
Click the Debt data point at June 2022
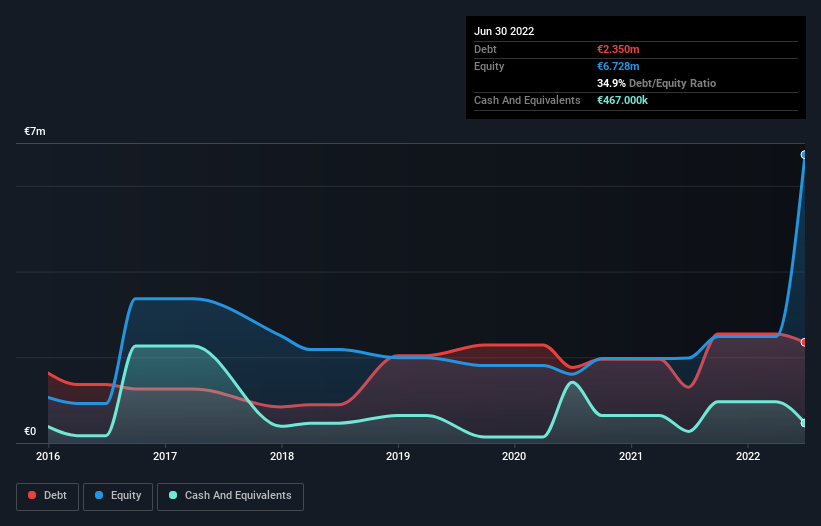pyautogui.click(x=804, y=342)
